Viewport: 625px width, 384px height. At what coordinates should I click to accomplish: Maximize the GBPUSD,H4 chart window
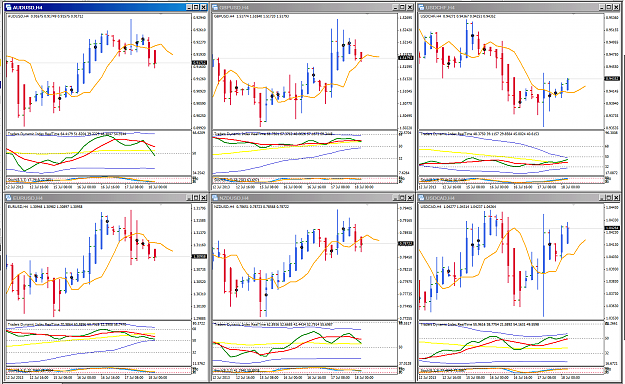[x=403, y=7]
